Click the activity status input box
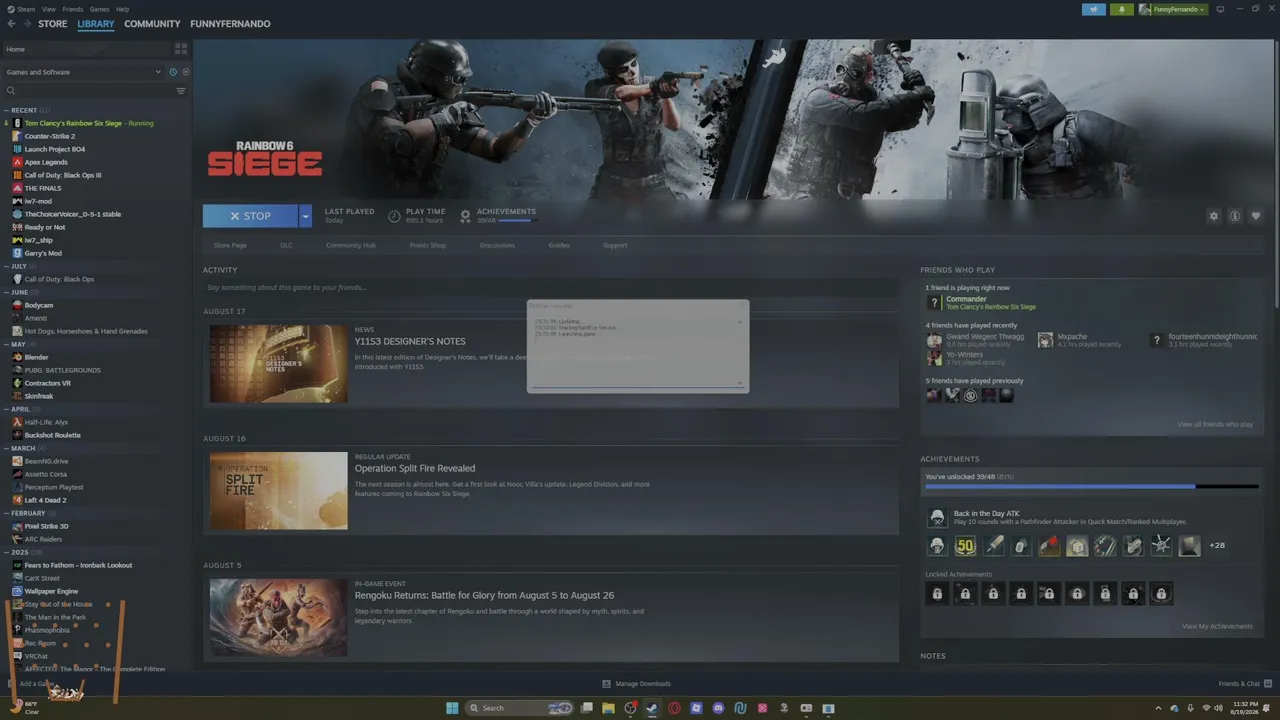 [x=550, y=288]
